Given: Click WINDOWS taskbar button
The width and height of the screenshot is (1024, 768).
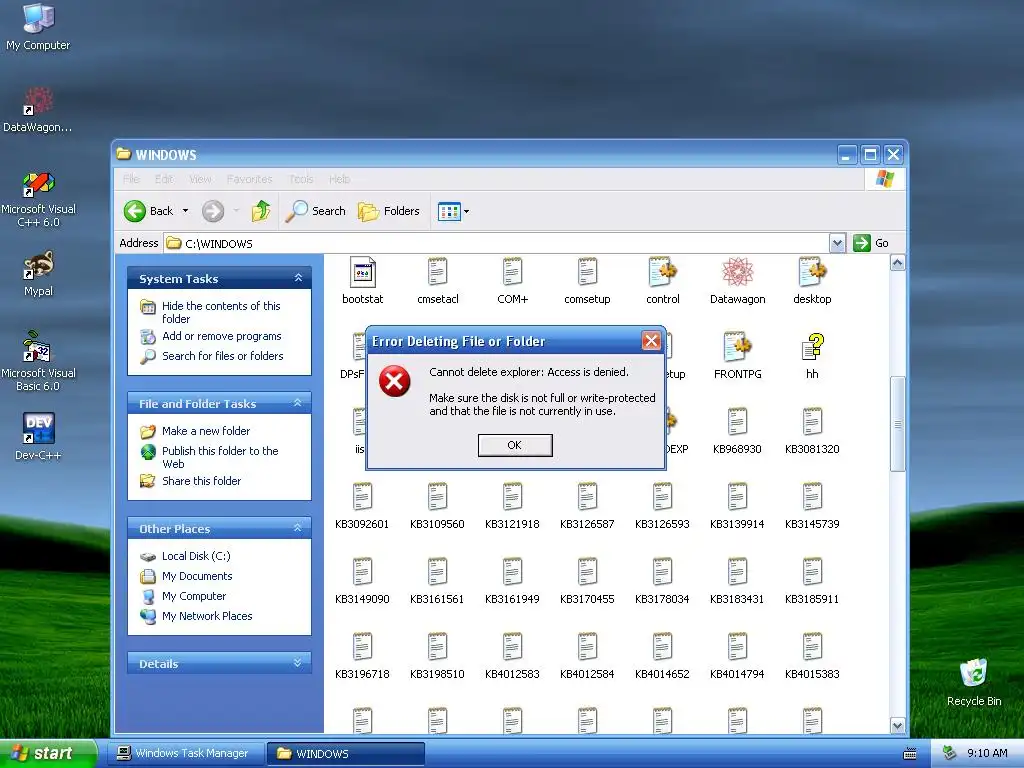Looking at the screenshot, I should 346,754.
